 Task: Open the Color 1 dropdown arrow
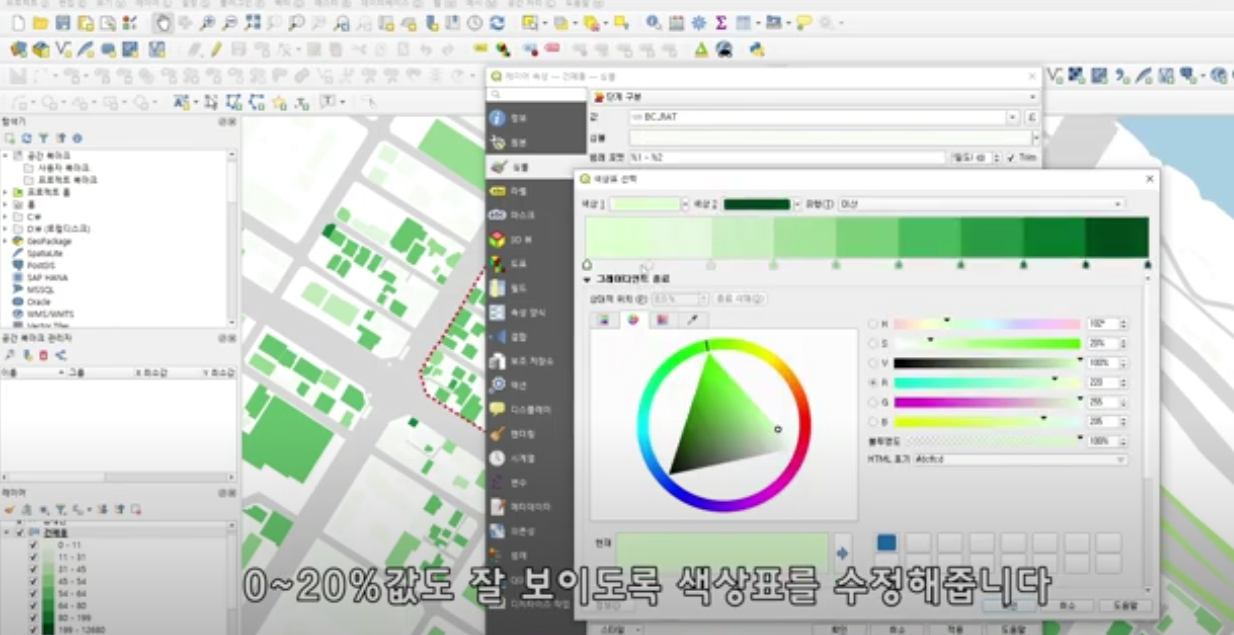click(x=686, y=204)
